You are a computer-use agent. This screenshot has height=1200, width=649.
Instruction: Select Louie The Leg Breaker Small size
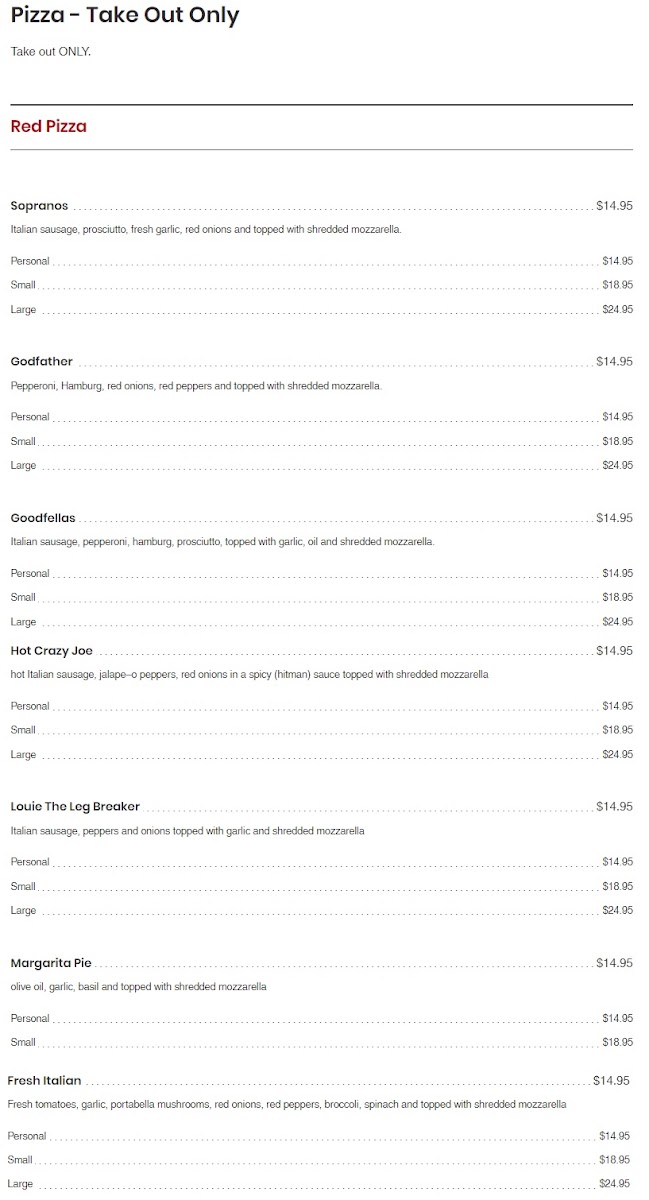pos(321,886)
